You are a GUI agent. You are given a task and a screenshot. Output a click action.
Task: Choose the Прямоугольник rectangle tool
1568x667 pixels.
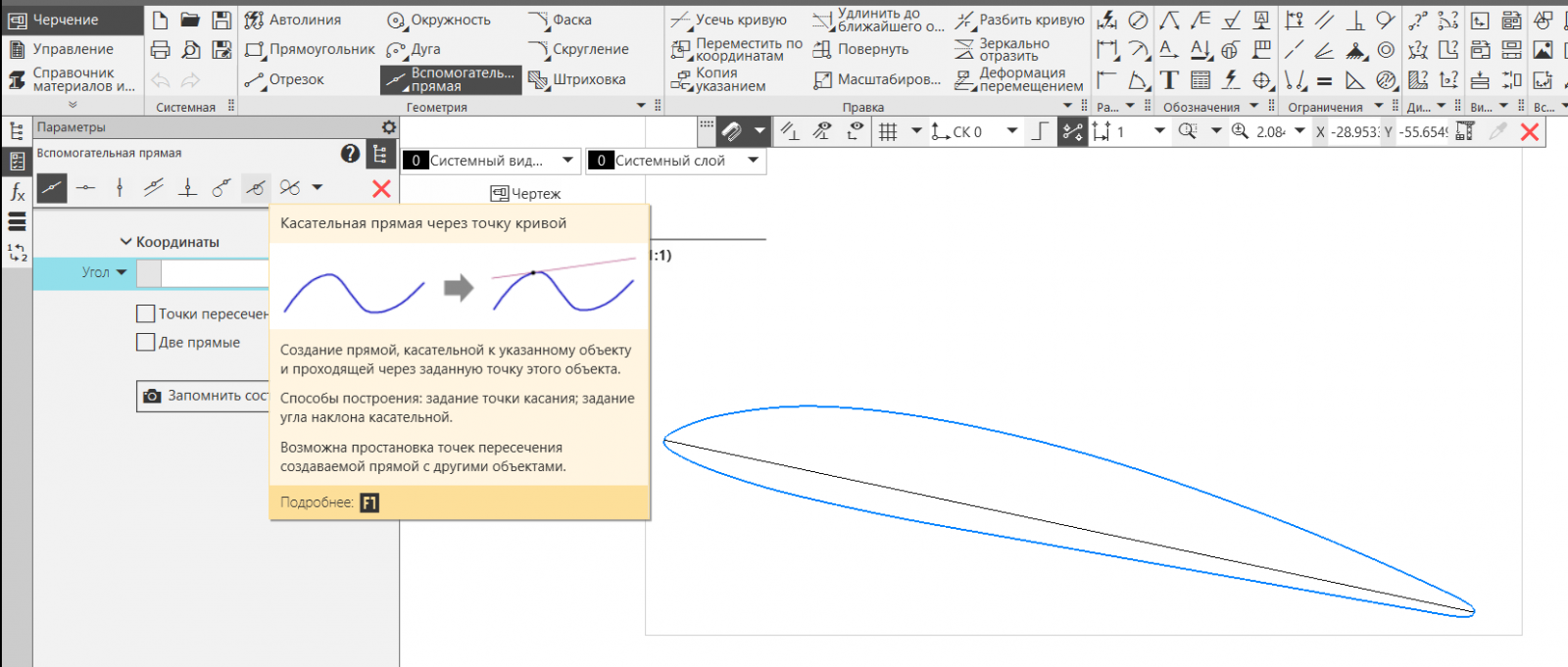(310, 49)
